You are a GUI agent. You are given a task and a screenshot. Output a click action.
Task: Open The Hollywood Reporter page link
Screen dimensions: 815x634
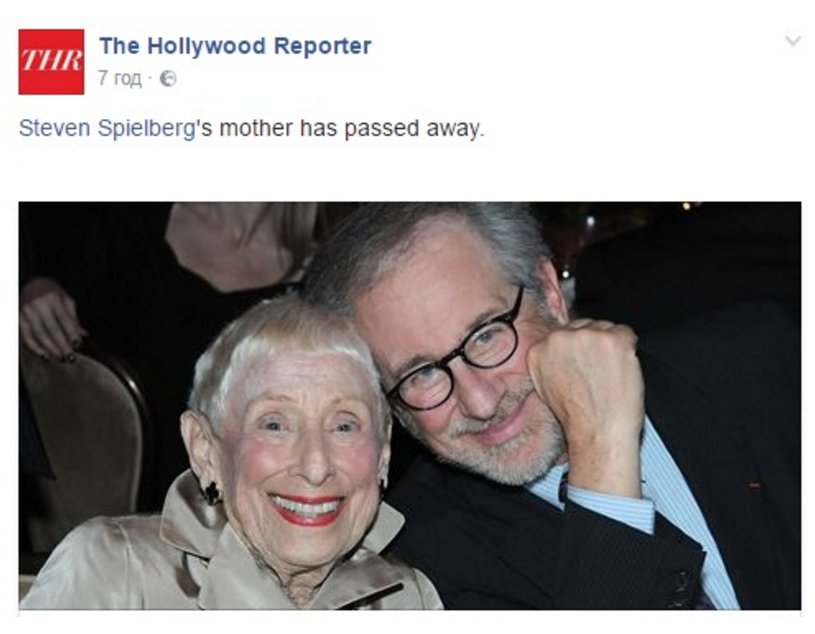(x=235, y=46)
